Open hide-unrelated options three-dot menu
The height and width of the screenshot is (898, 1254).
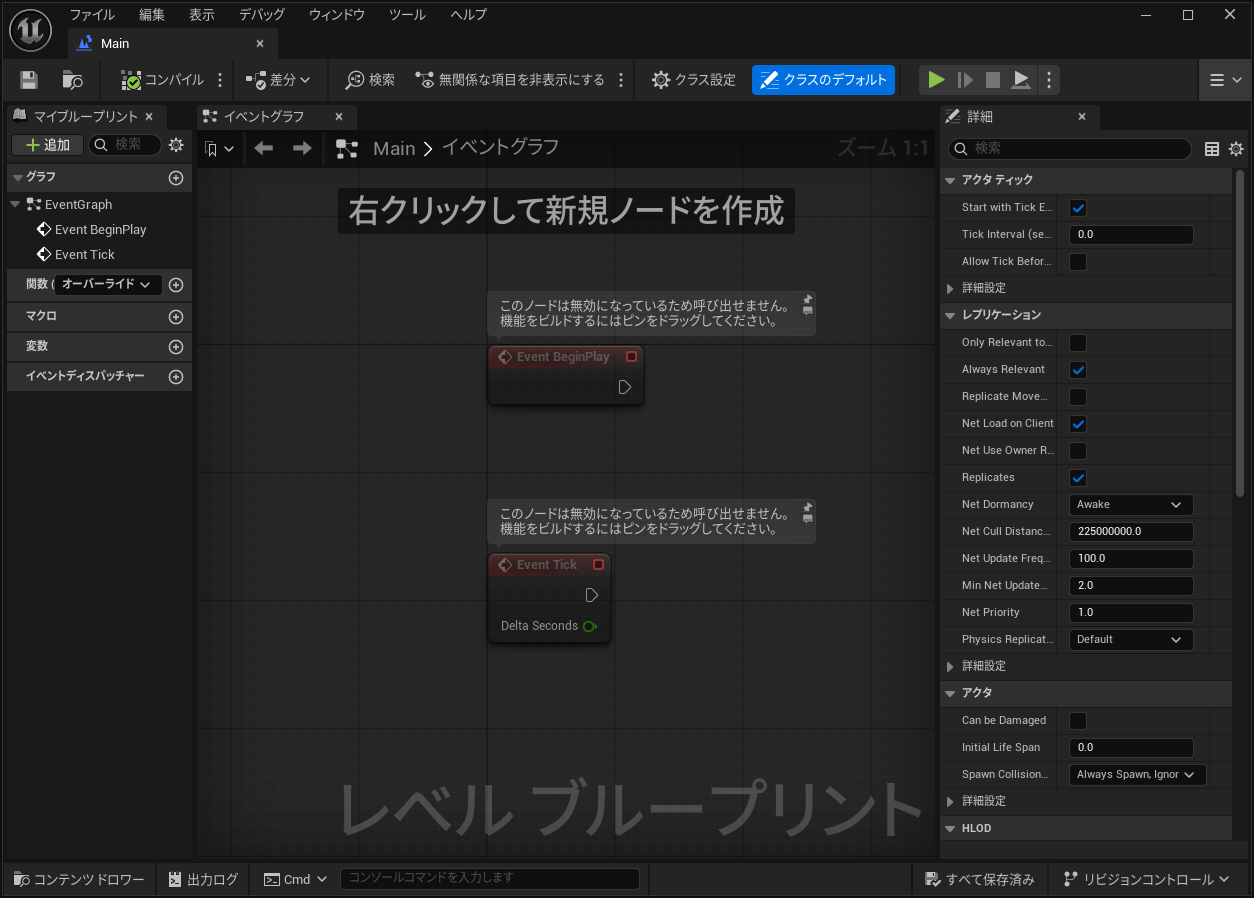click(621, 80)
